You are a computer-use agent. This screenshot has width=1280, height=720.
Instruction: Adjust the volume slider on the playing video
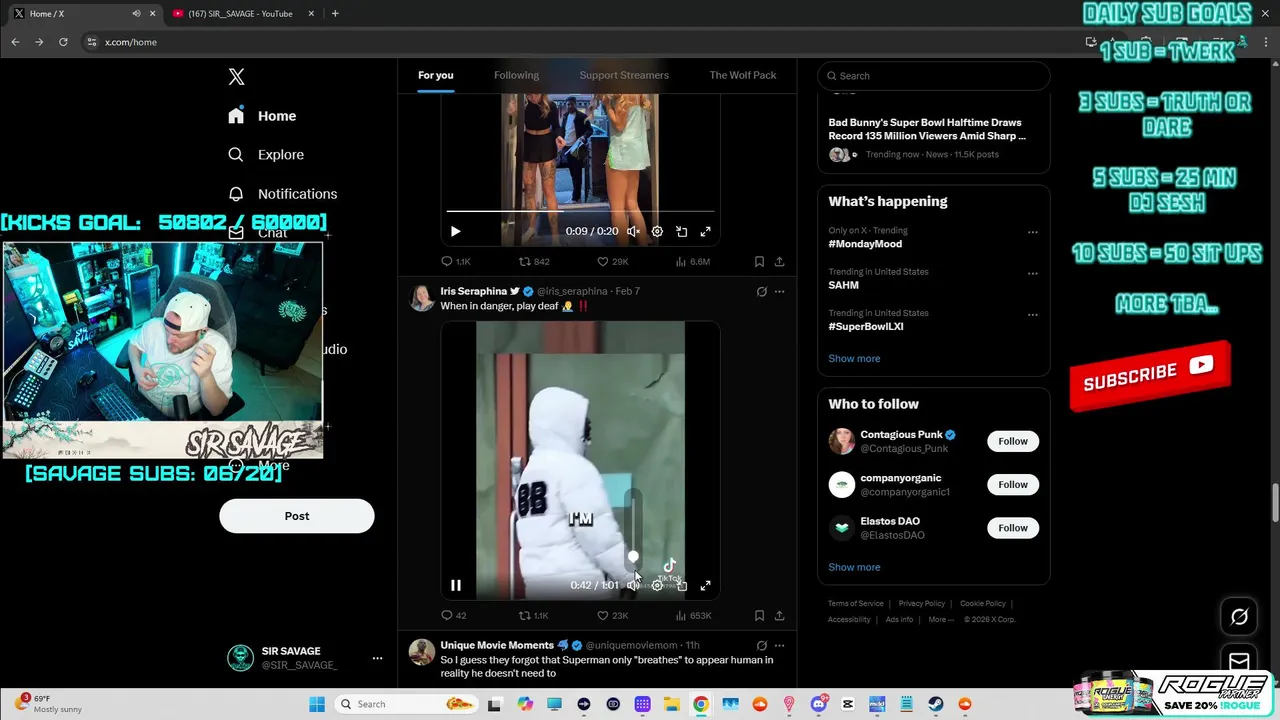(x=633, y=530)
